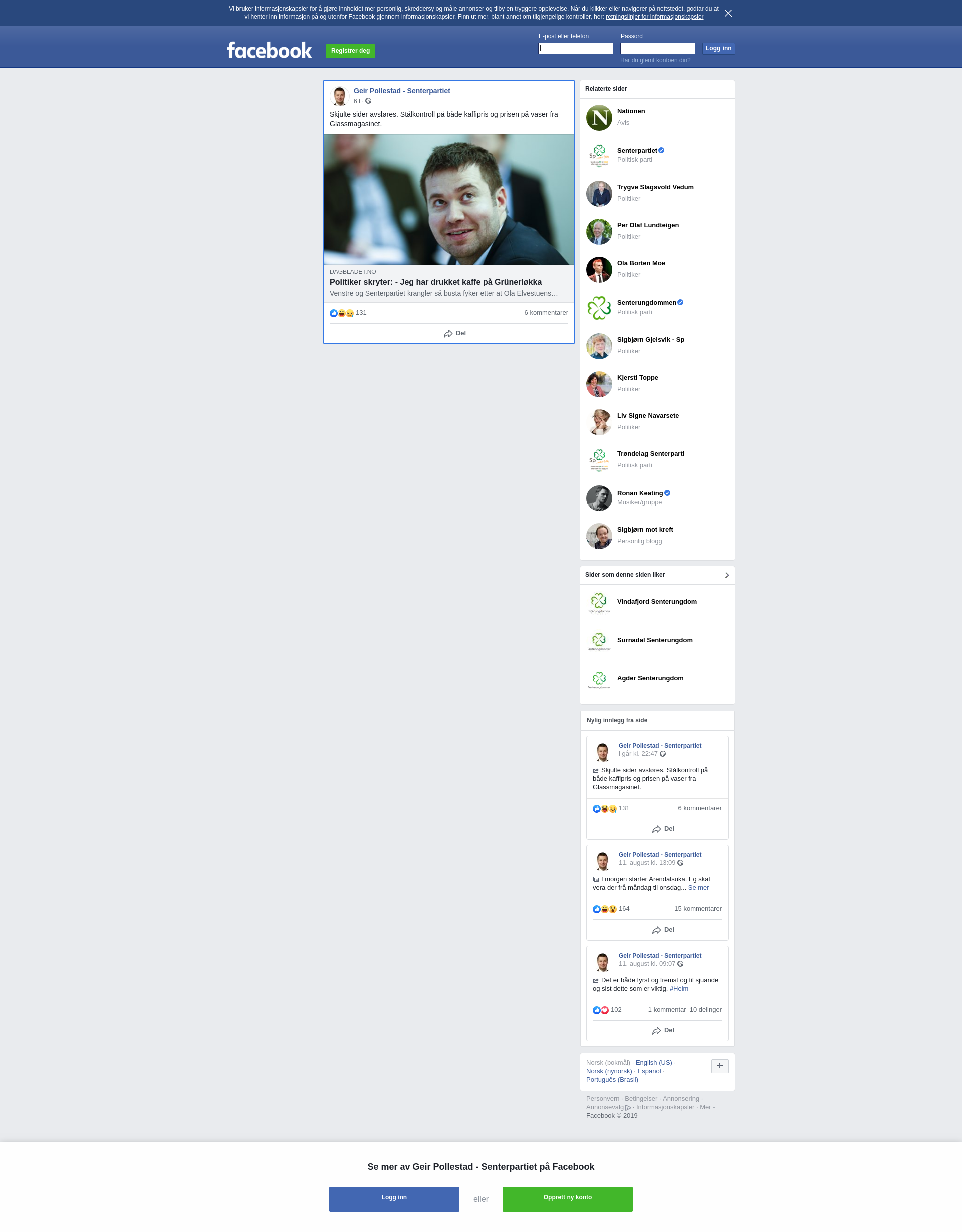Open '10 delinger' on sidebar post
This screenshot has height=1232, width=962.
[705, 1010]
